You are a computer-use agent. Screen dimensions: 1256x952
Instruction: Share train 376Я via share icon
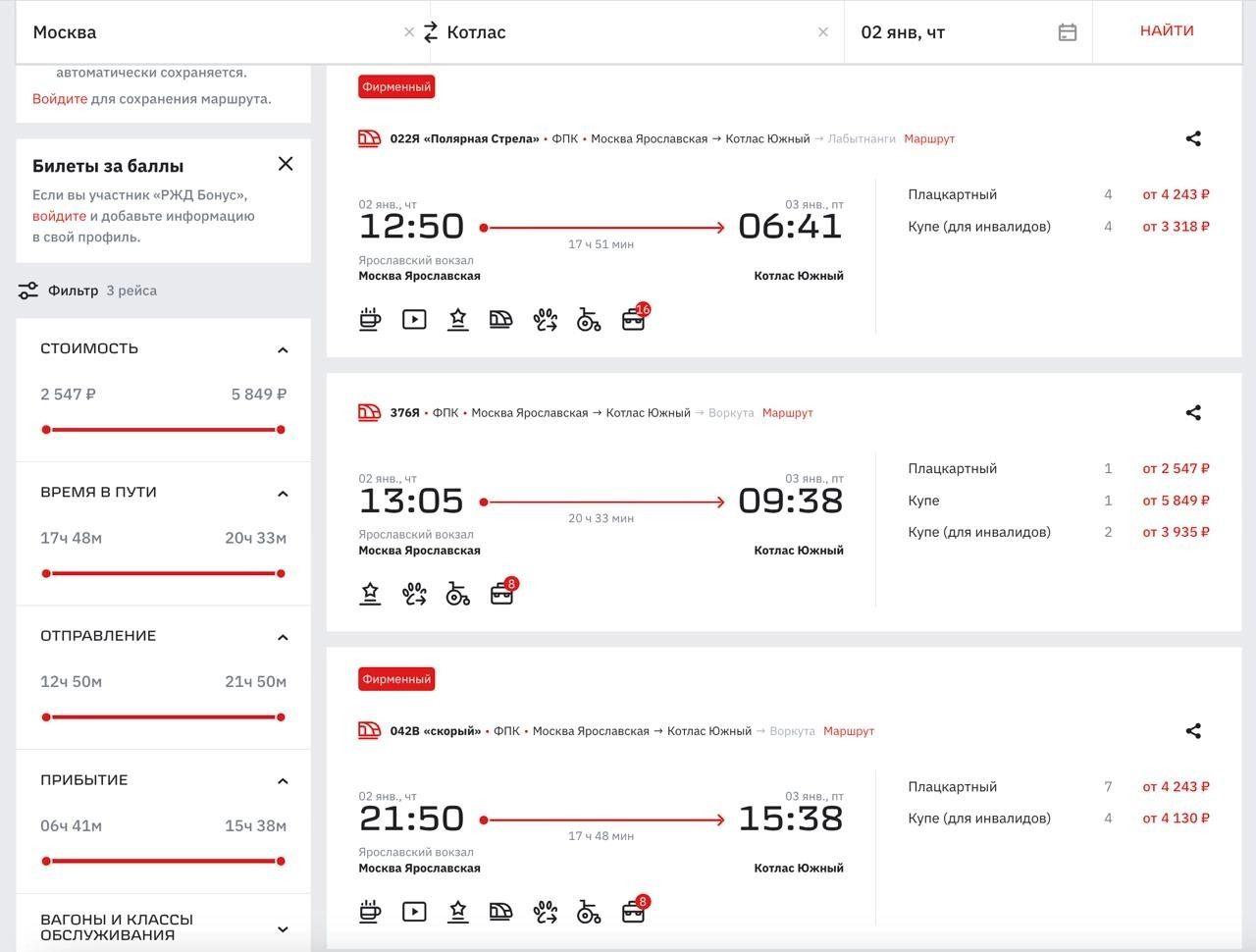1193,413
